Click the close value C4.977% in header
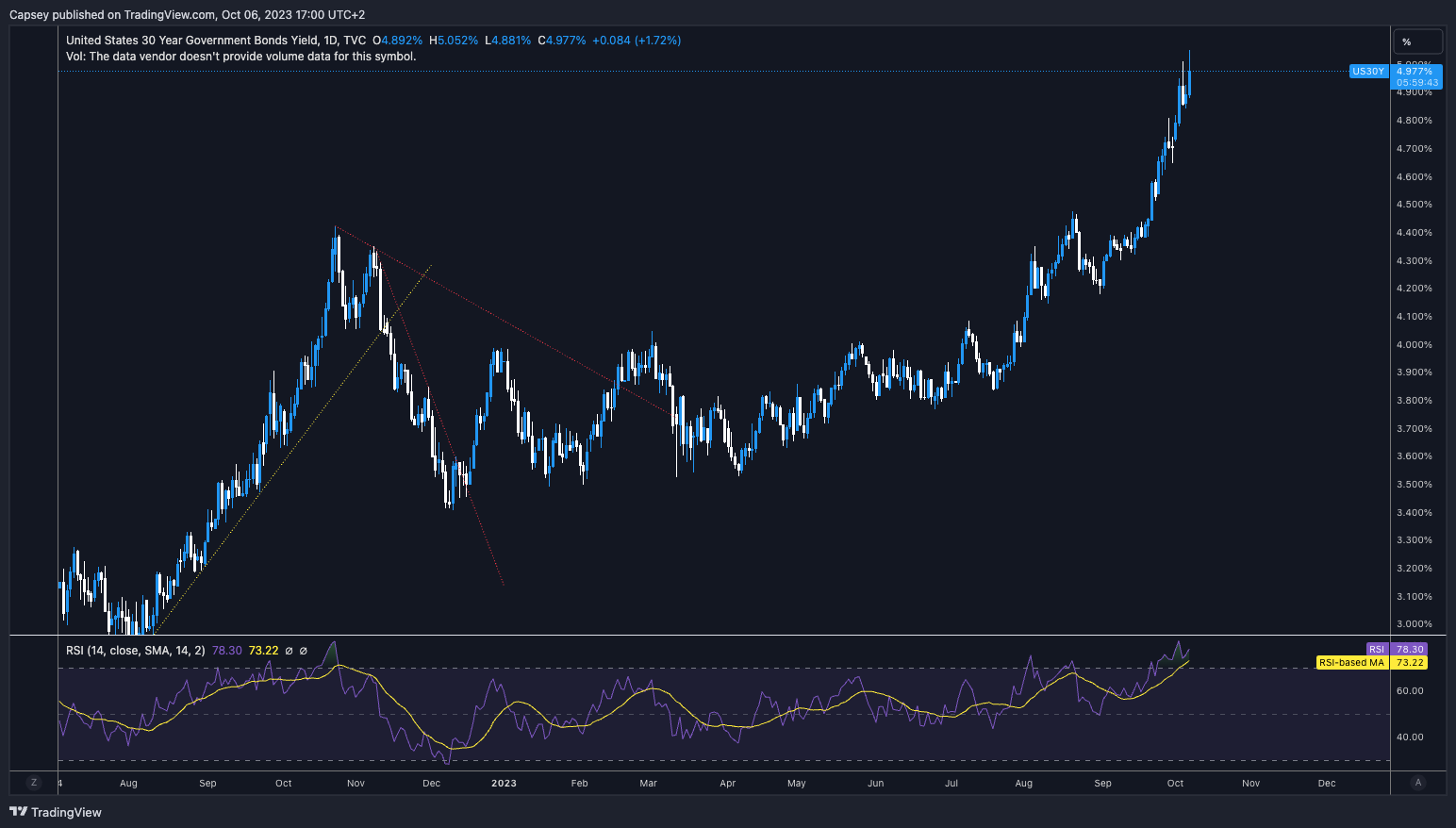Image resolution: width=1456 pixels, height=828 pixels. click(562, 41)
